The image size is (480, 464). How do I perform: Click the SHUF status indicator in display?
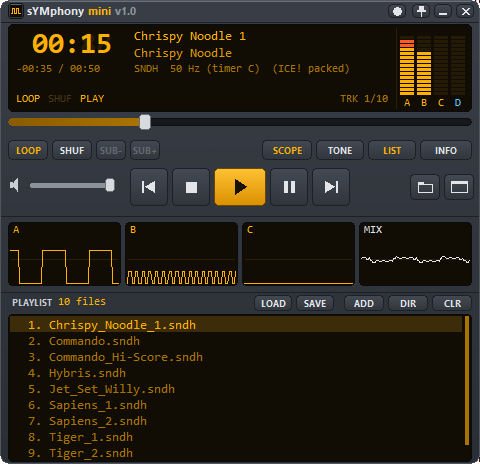pos(60,99)
